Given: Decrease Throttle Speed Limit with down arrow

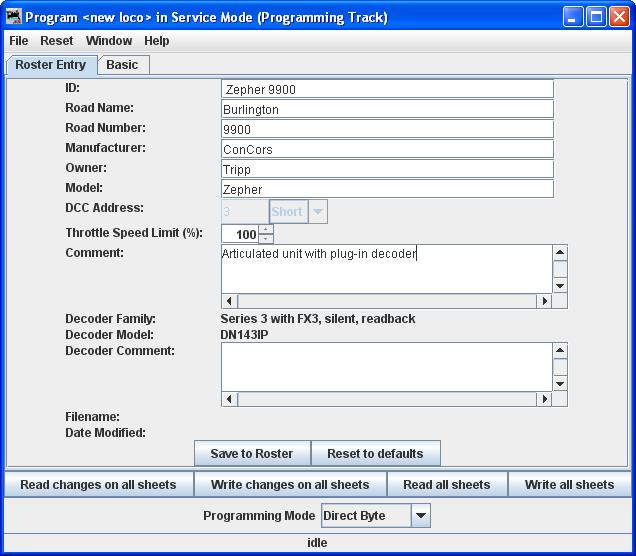Looking at the screenshot, I should (x=265, y=239).
